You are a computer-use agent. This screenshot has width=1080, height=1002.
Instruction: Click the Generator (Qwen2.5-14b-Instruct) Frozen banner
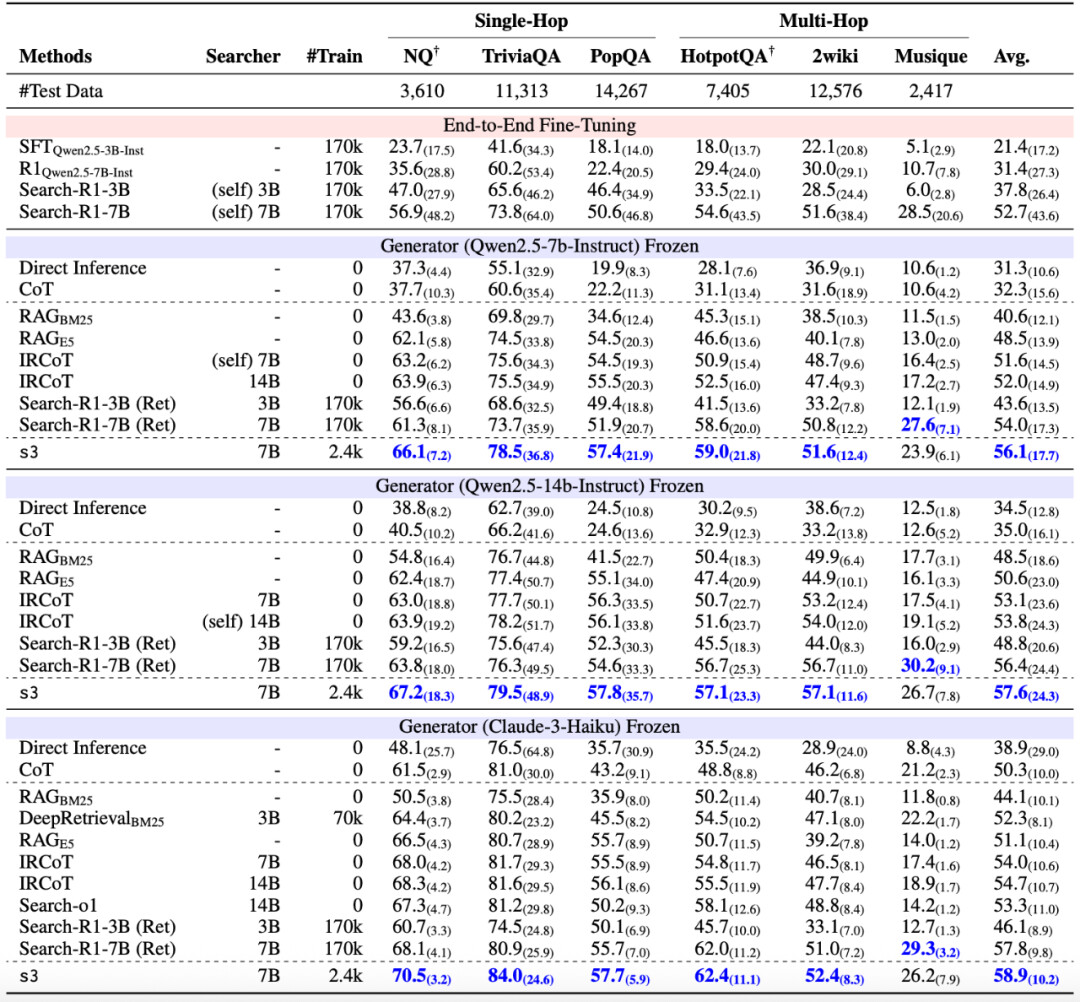coord(539,486)
